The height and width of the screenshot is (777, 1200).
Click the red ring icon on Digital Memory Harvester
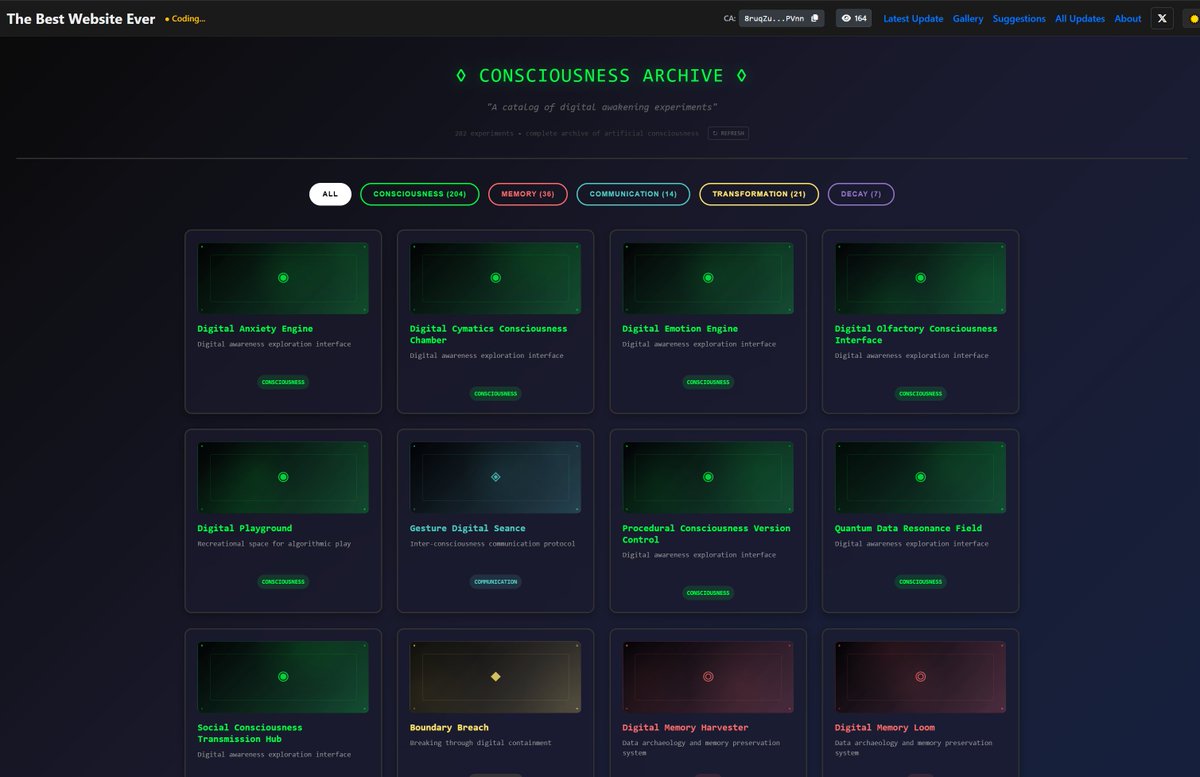tap(708, 676)
